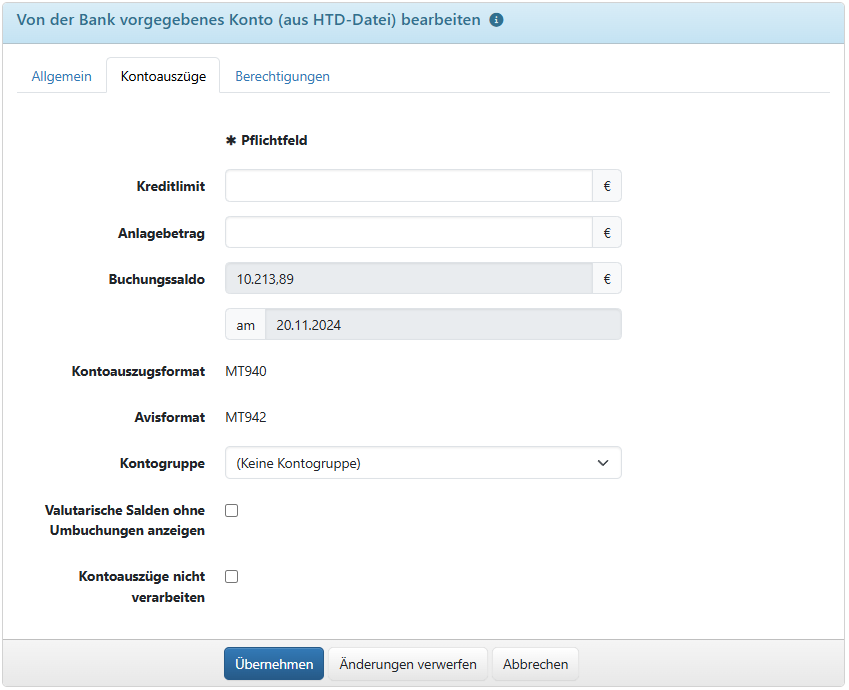The image size is (849, 690).
Task: Open the Kontogruppe dropdown
Action: coord(423,463)
